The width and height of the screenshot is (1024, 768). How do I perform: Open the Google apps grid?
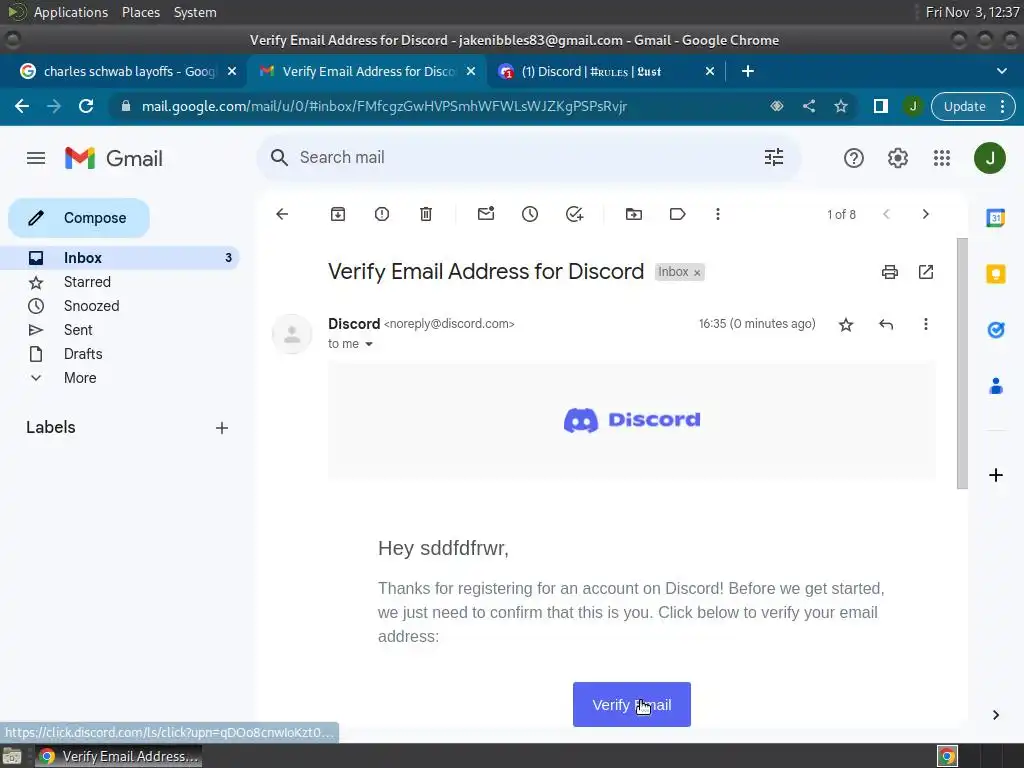942,158
